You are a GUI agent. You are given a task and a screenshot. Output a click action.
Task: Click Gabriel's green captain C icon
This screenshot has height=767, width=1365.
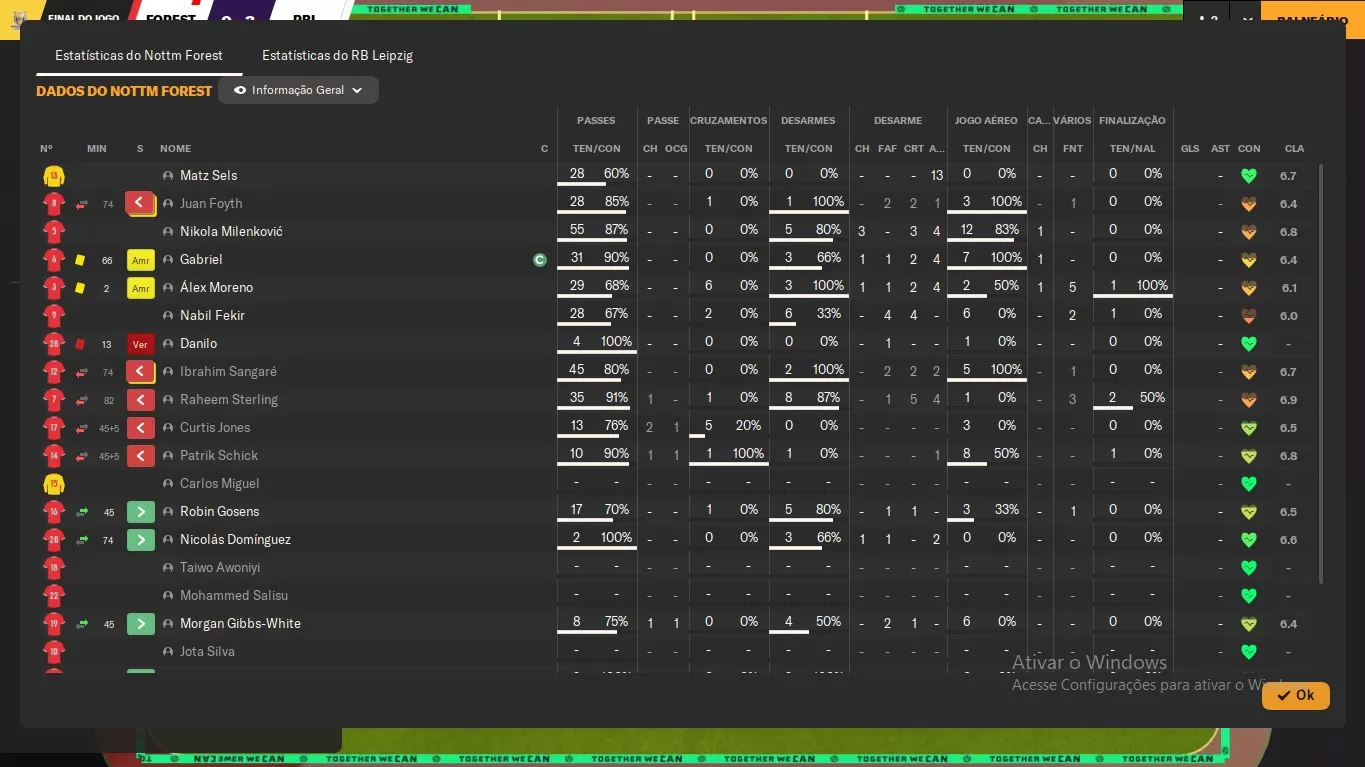pos(540,260)
